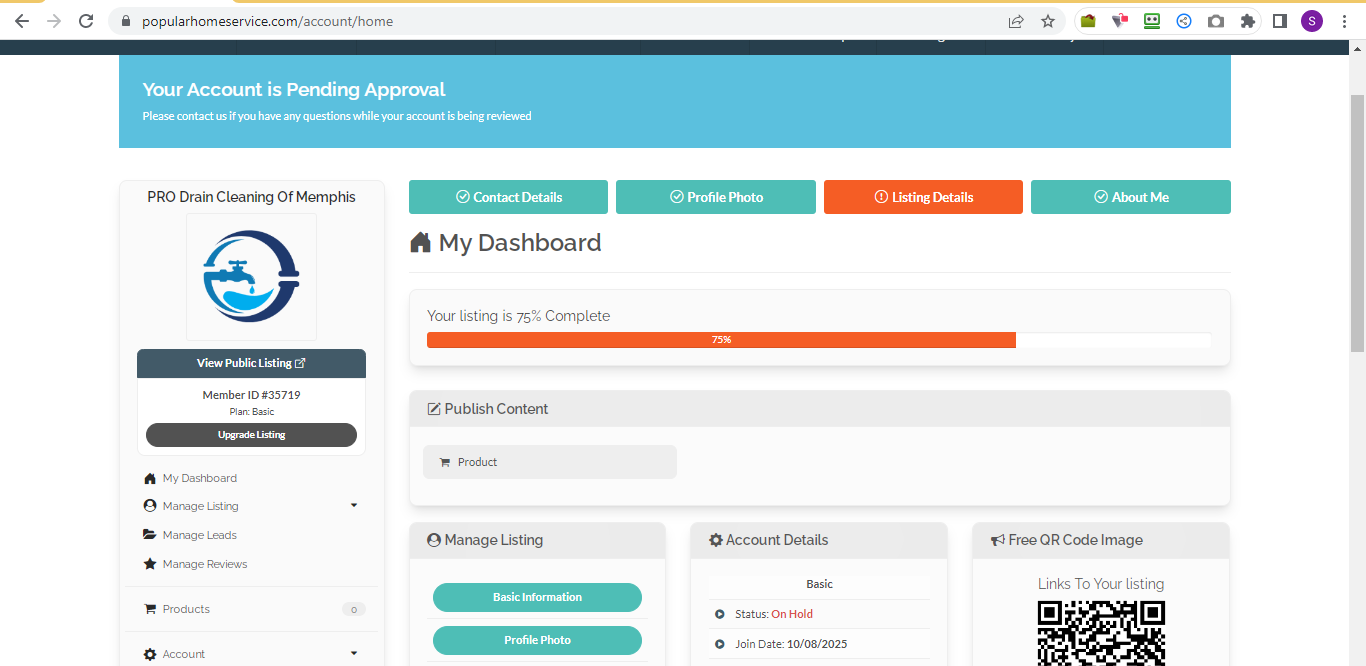Open Manage Reviews in sidebar

click(205, 564)
